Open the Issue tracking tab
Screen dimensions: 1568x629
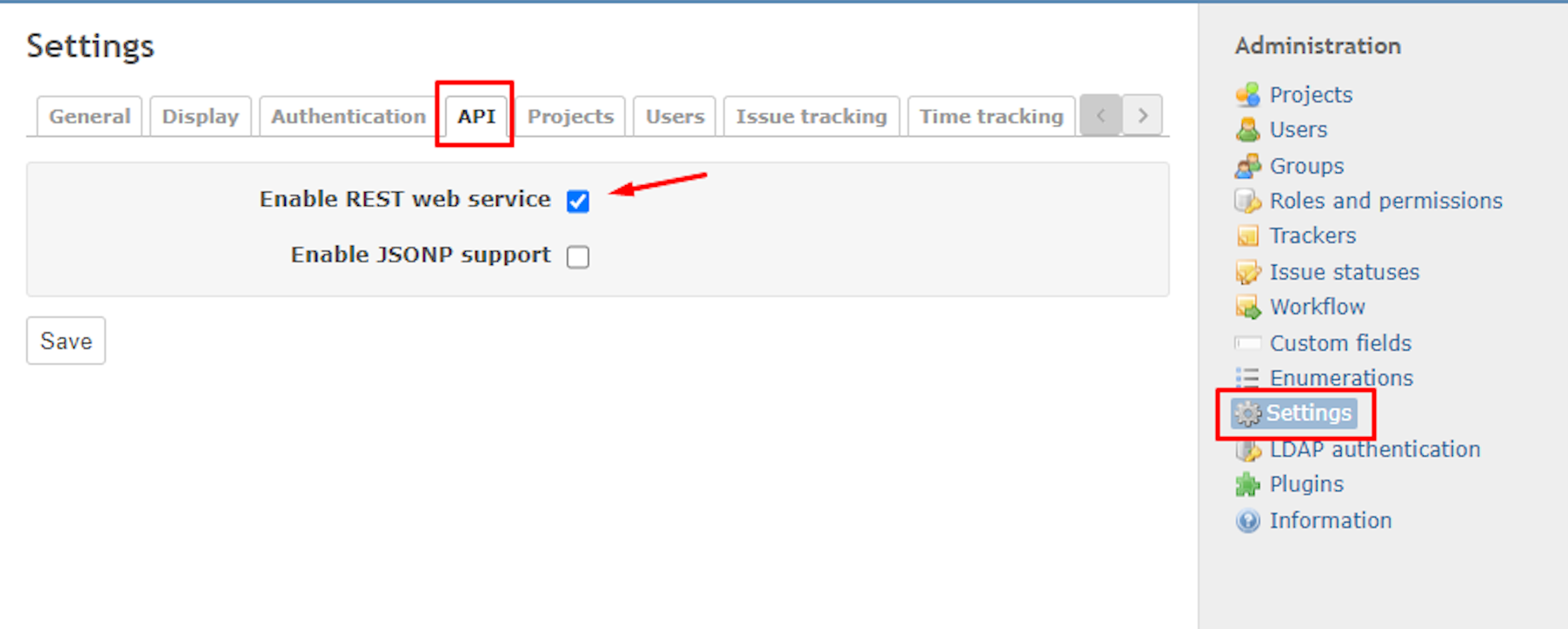811,116
